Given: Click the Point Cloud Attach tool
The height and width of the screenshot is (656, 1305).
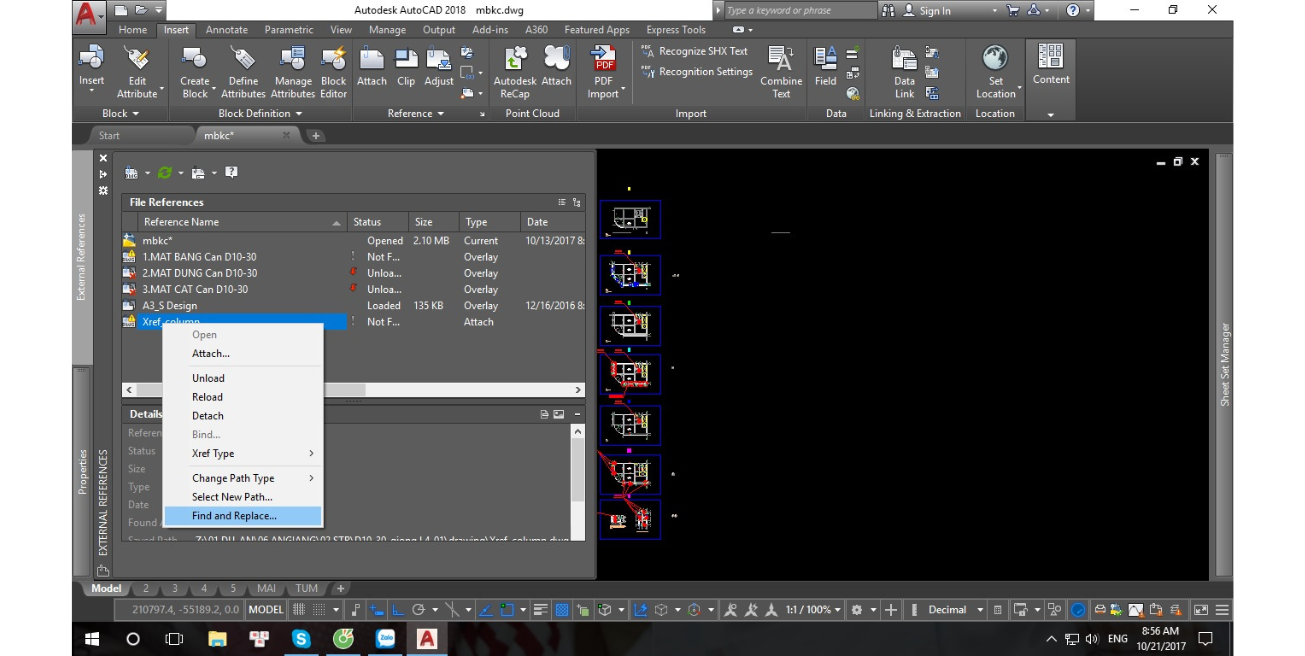Looking at the screenshot, I should click(x=556, y=66).
